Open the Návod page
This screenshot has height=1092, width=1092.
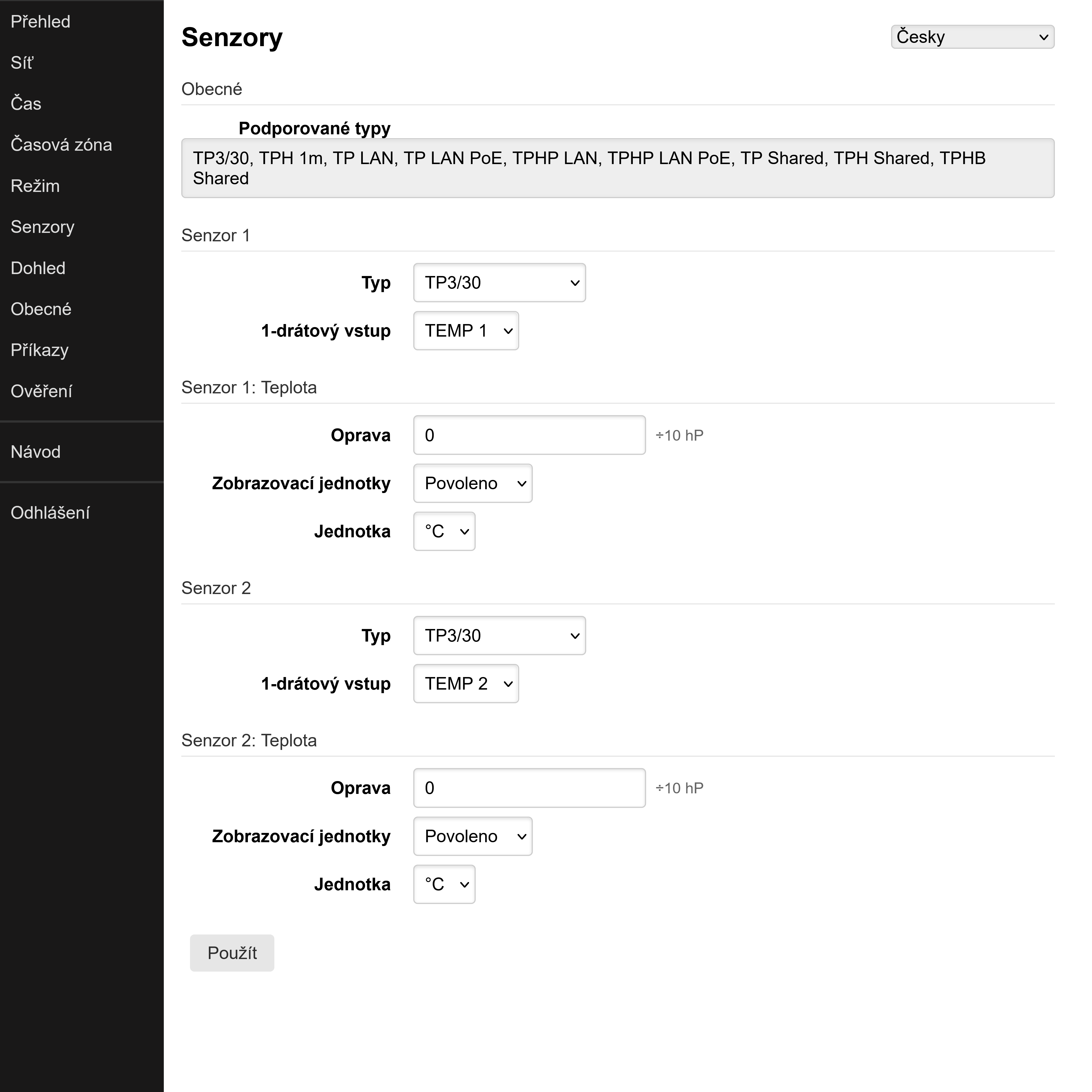coord(35,452)
